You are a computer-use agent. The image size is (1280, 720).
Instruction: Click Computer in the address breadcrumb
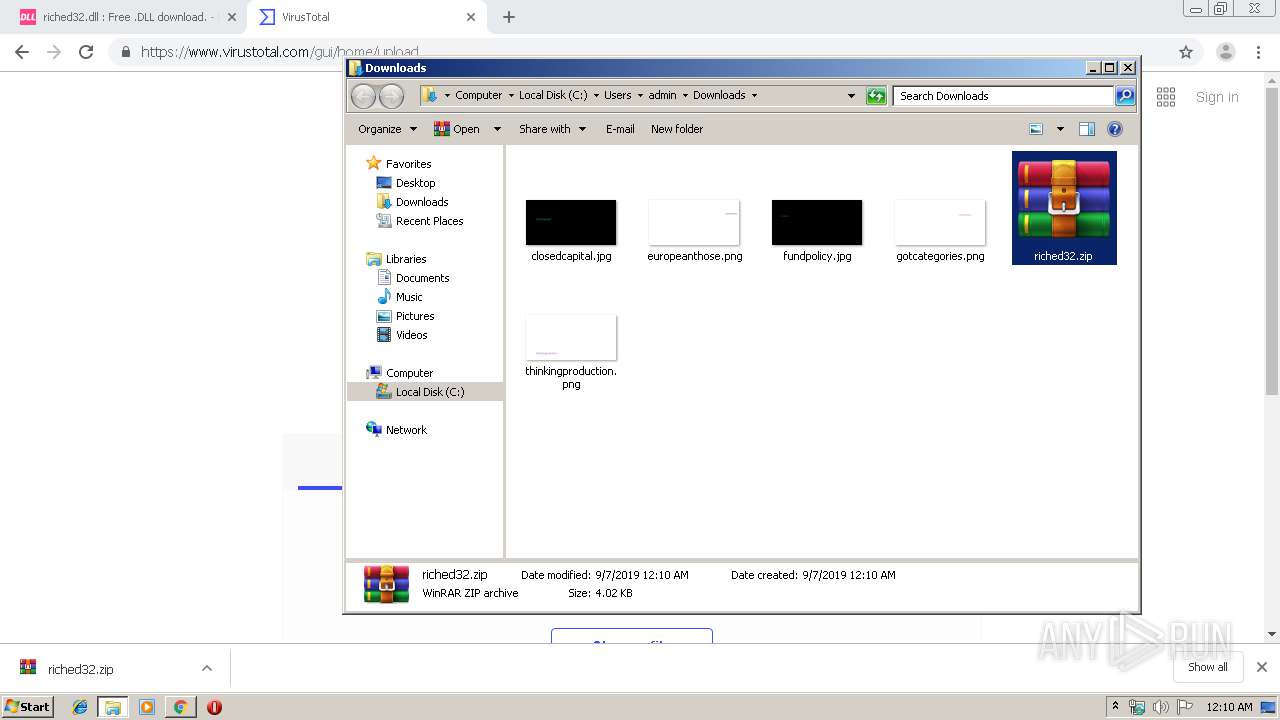point(478,95)
